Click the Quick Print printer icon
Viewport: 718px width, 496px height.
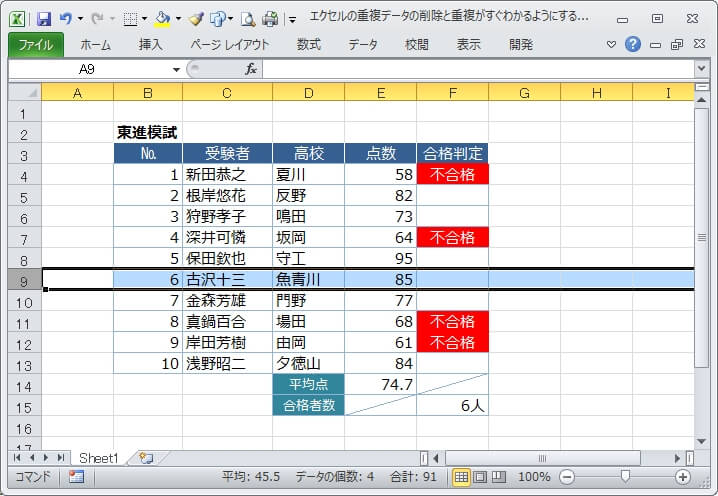(x=270, y=19)
